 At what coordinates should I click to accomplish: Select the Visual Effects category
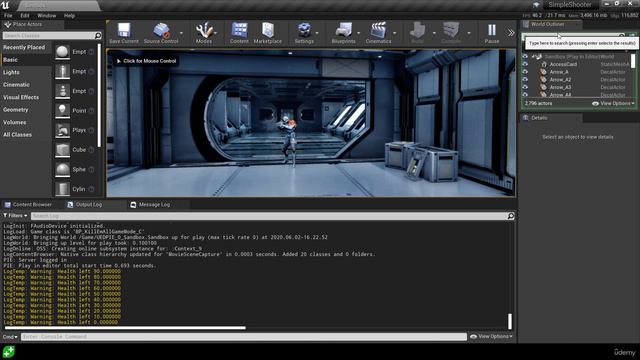21,98
